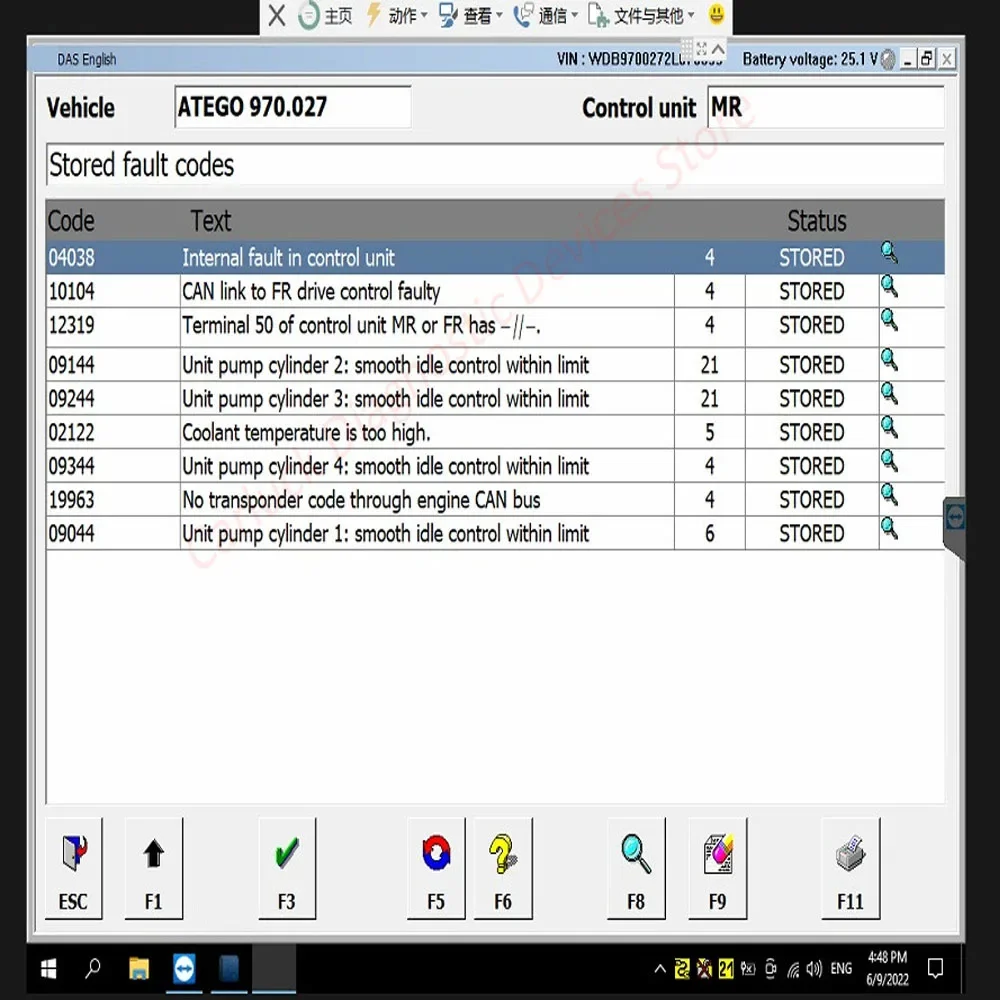
Task: Print with the F11 printer button
Action: (x=851, y=868)
